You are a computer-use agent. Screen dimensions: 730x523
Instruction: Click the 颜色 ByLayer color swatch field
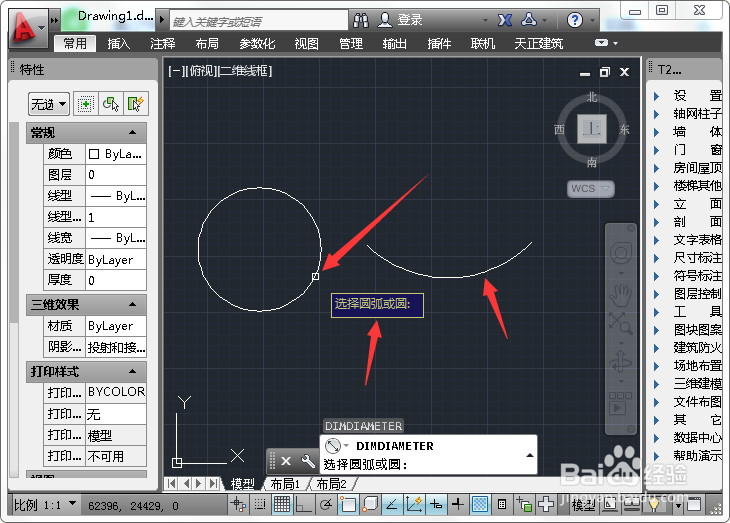116,154
